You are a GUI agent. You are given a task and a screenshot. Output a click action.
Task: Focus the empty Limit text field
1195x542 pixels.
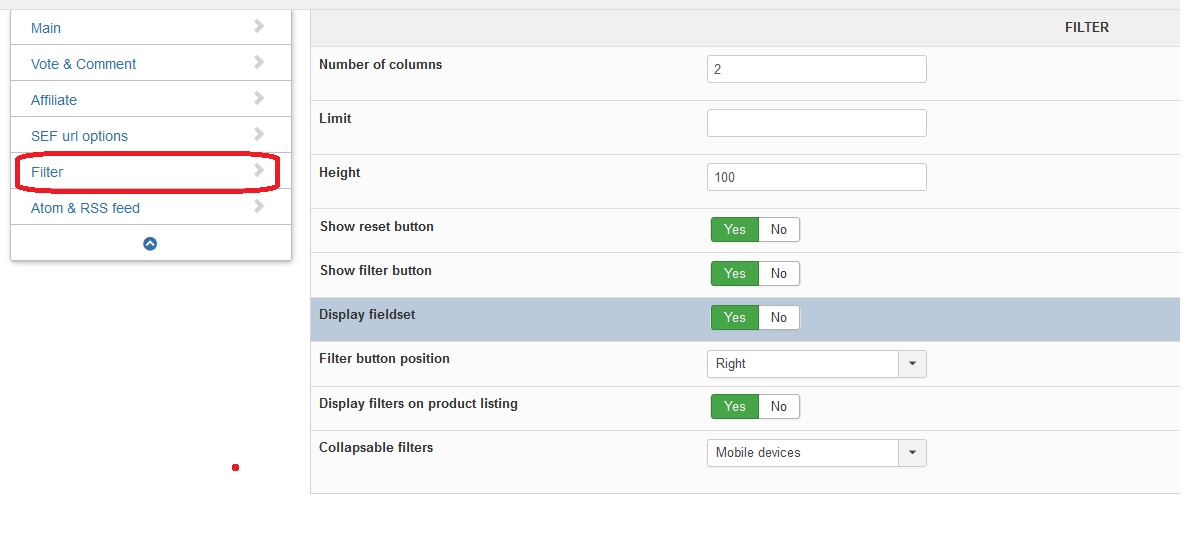pos(816,123)
